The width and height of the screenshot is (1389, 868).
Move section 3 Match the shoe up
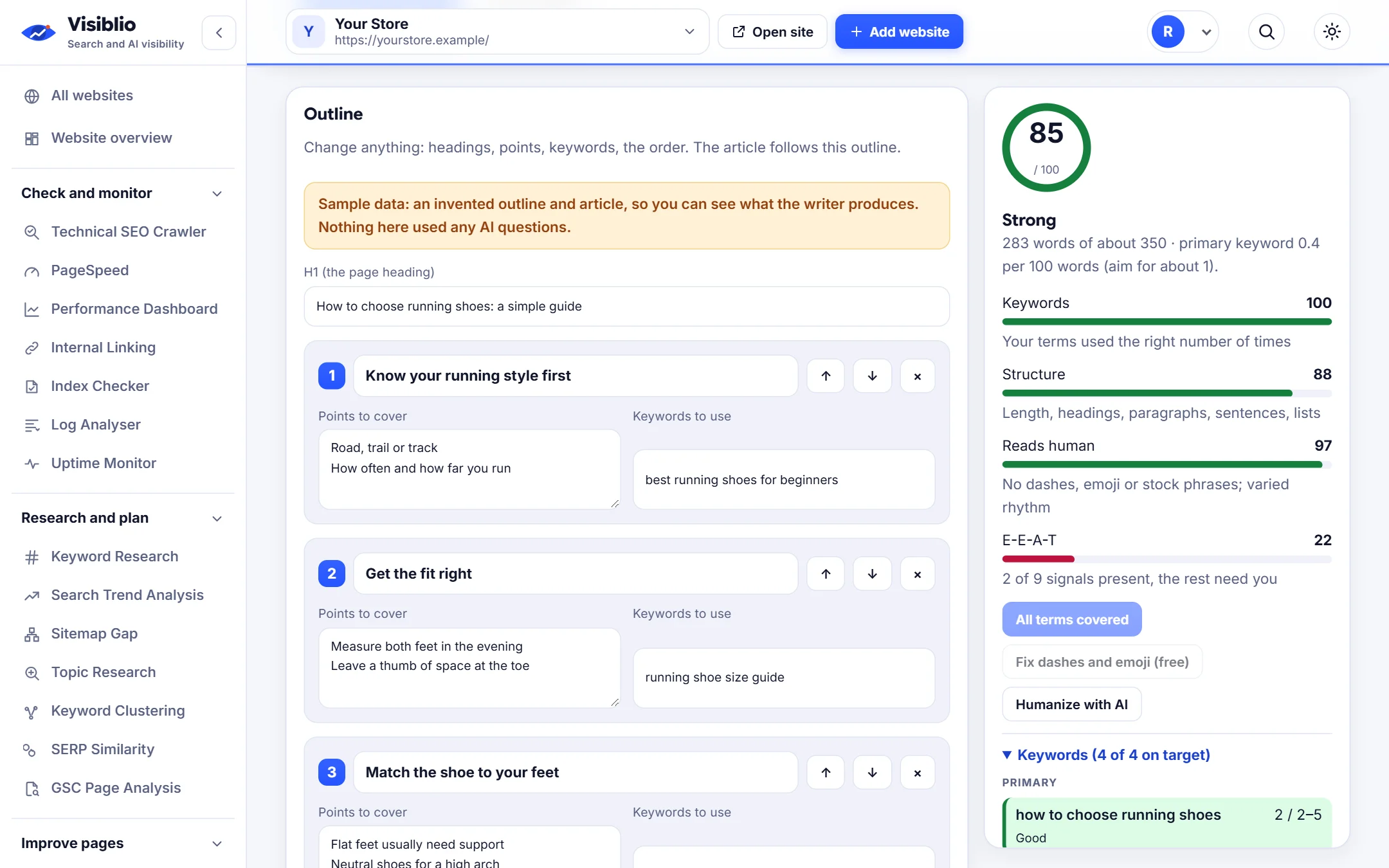[x=826, y=772]
